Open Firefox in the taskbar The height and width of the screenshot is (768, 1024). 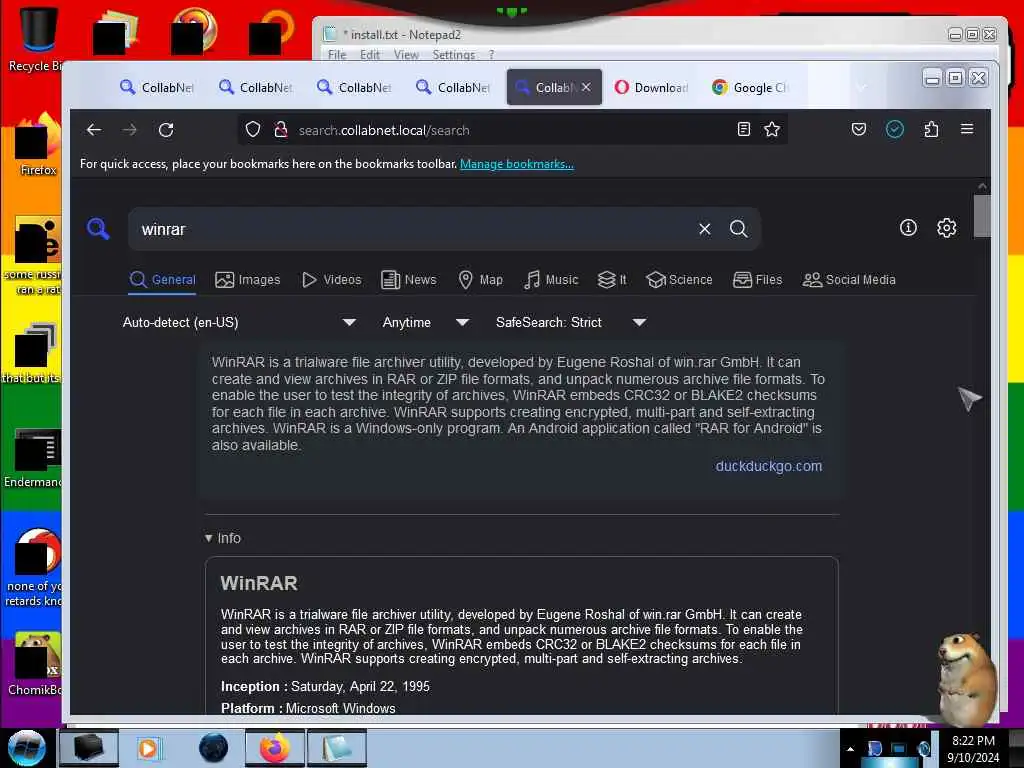[x=275, y=748]
